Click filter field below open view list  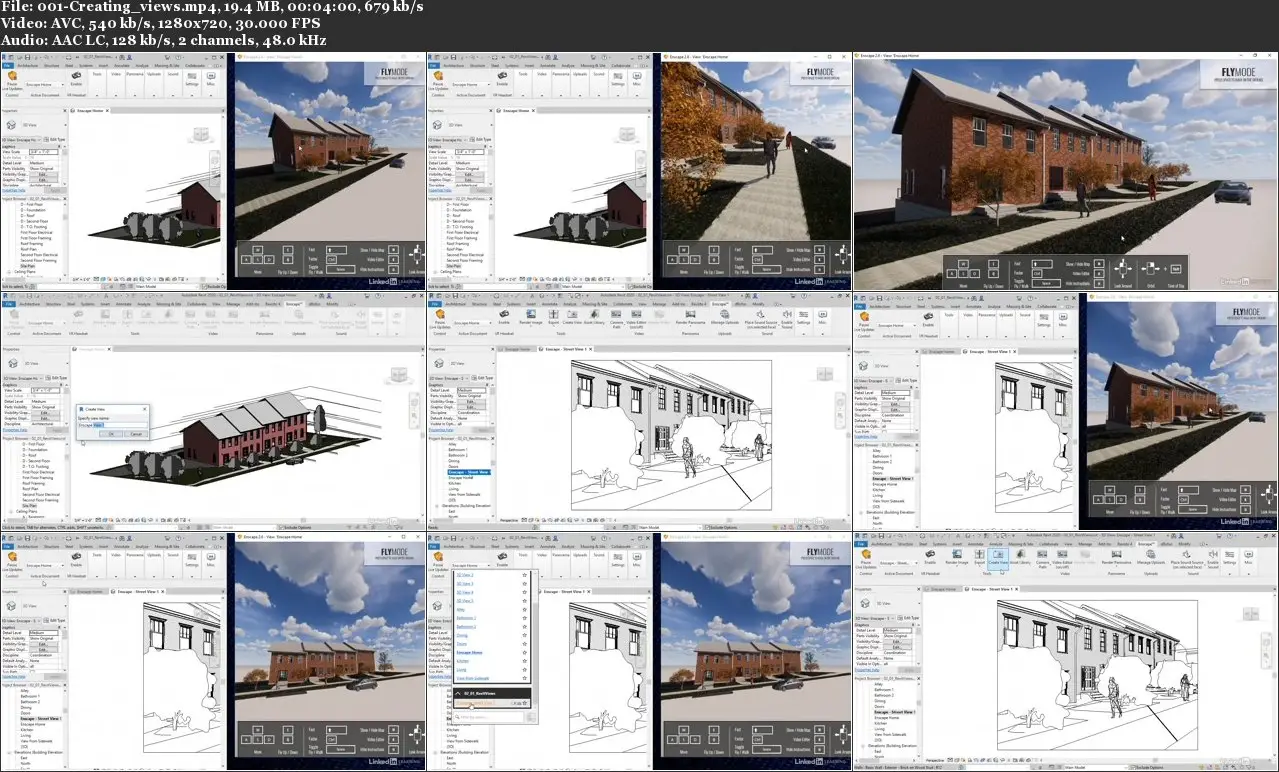tap(488, 717)
